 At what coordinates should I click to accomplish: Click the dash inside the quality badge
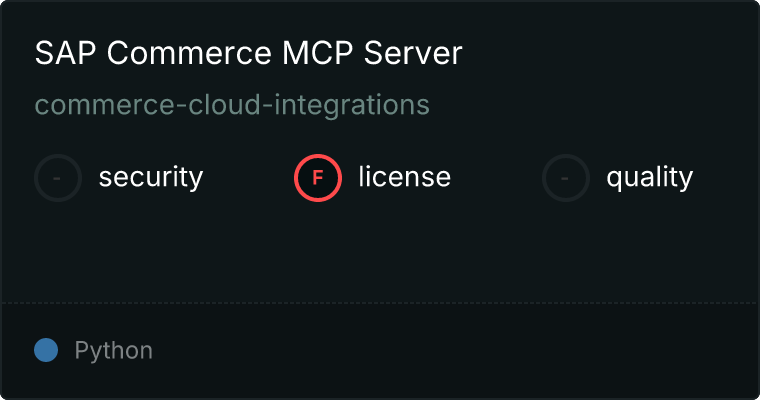tap(566, 178)
